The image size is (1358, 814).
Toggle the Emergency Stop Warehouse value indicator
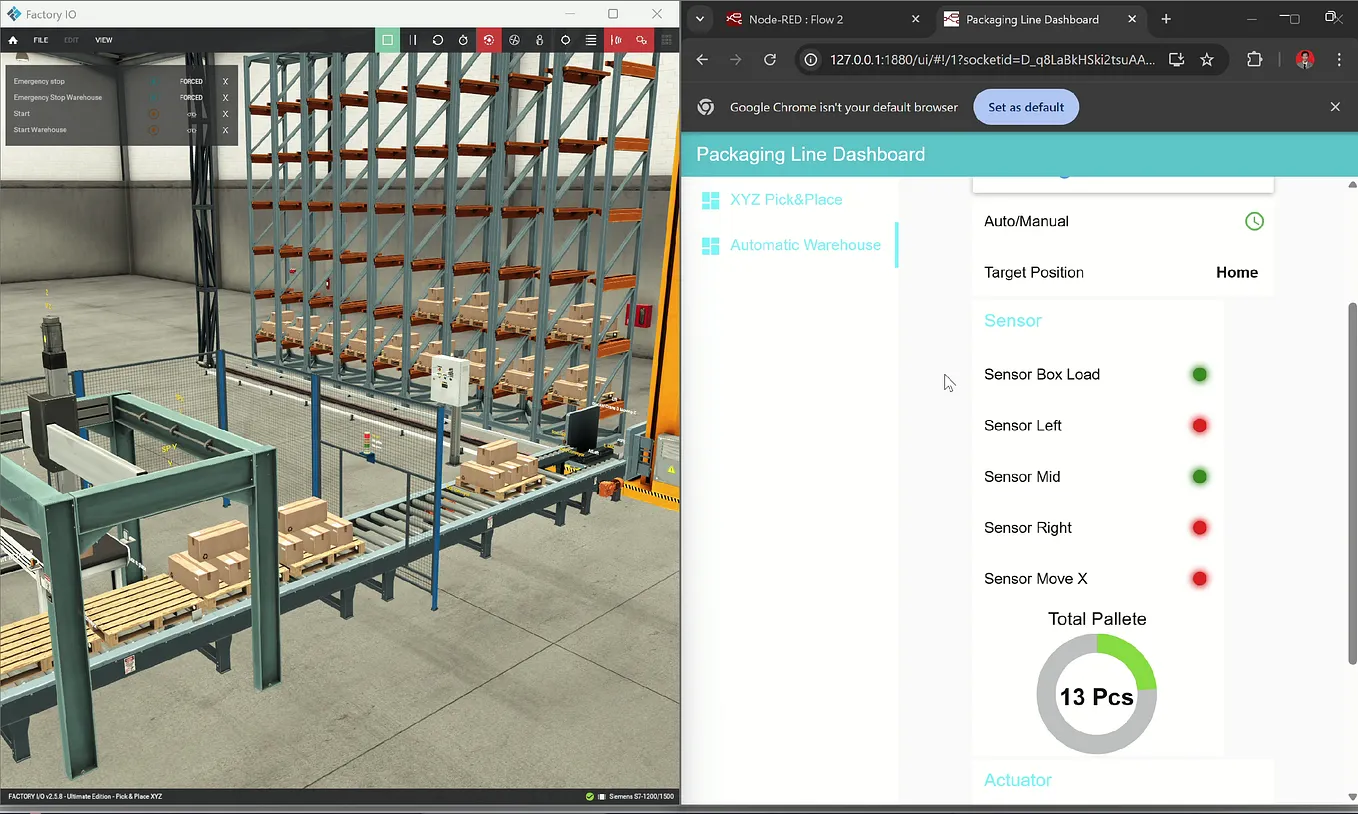(154, 97)
